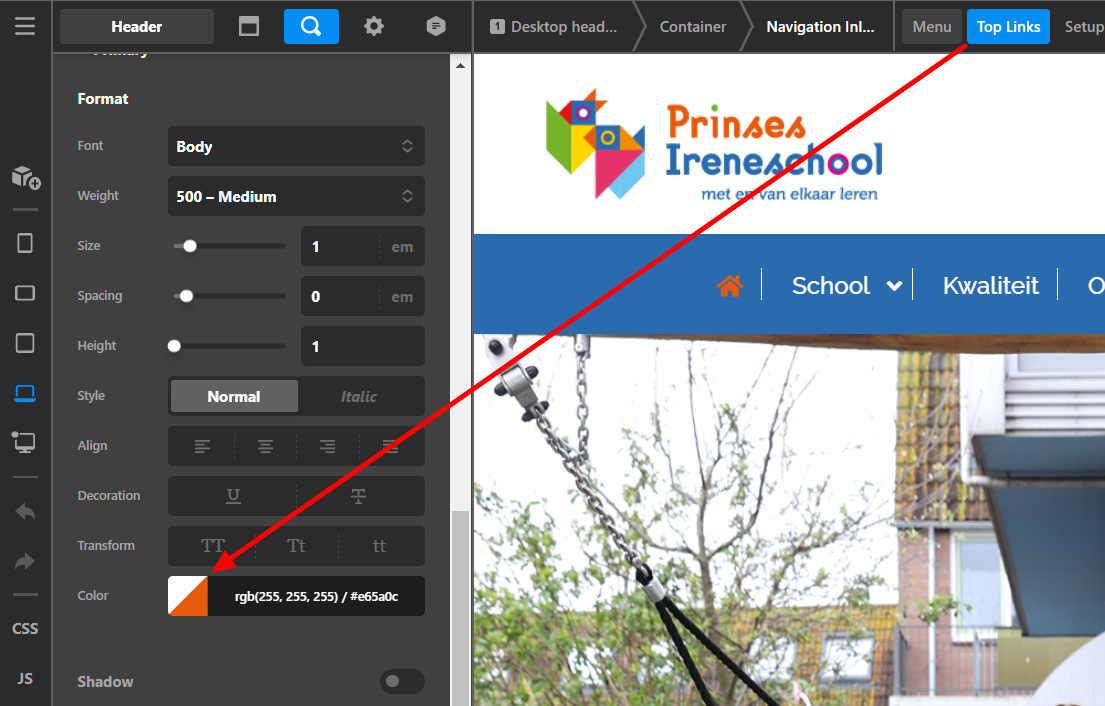1105x706 pixels.
Task: Click the Height value input field
Action: click(x=363, y=346)
